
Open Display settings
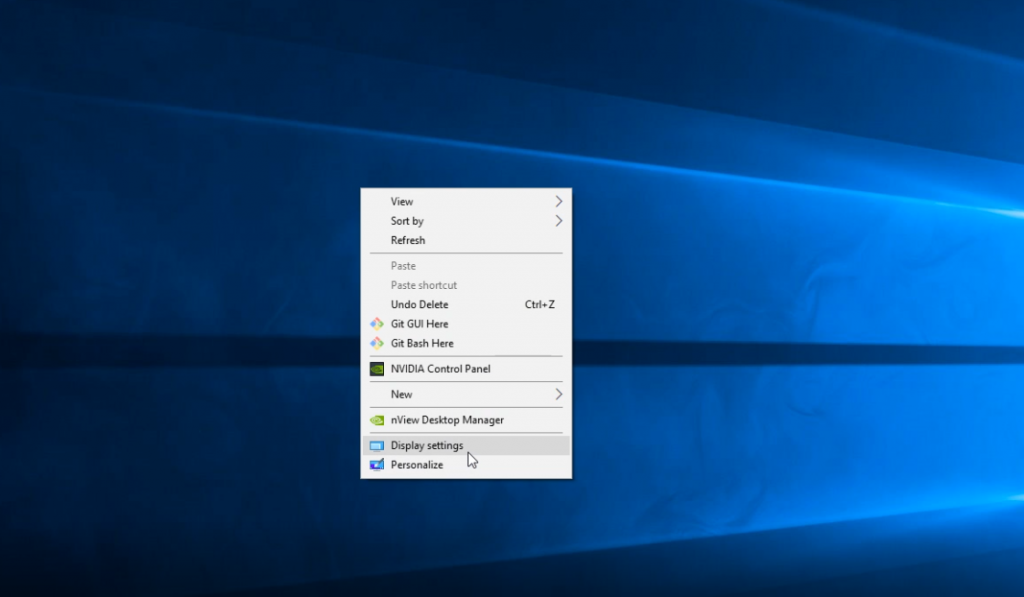click(466, 445)
